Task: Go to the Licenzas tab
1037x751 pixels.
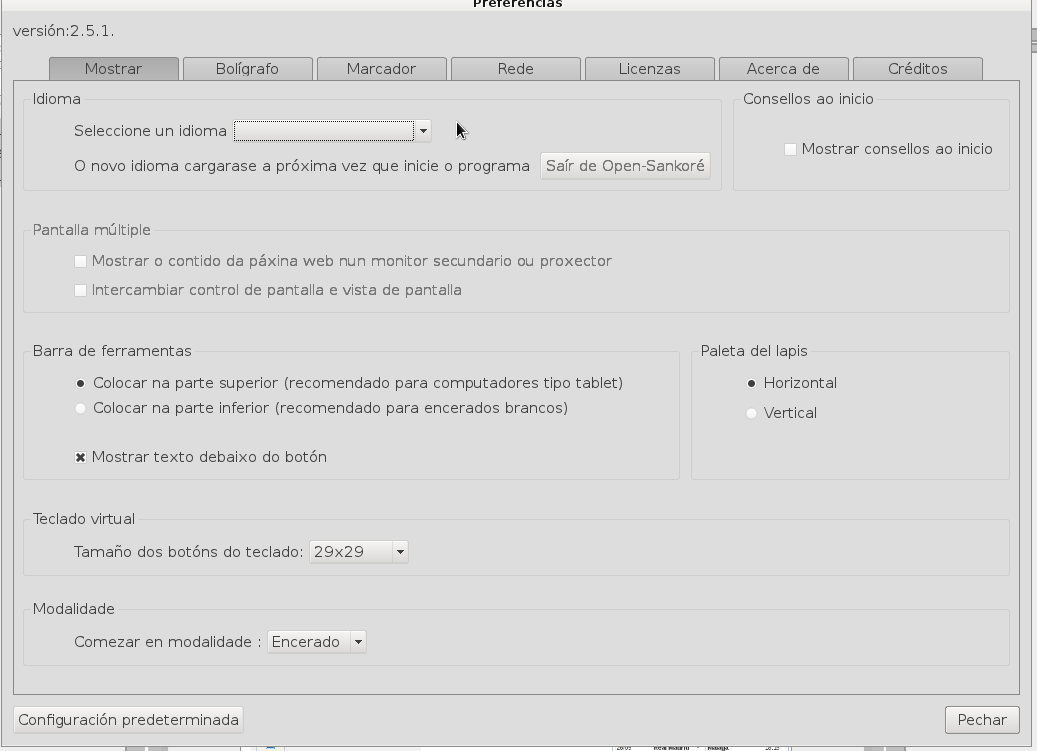Action: click(x=649, y=69)
